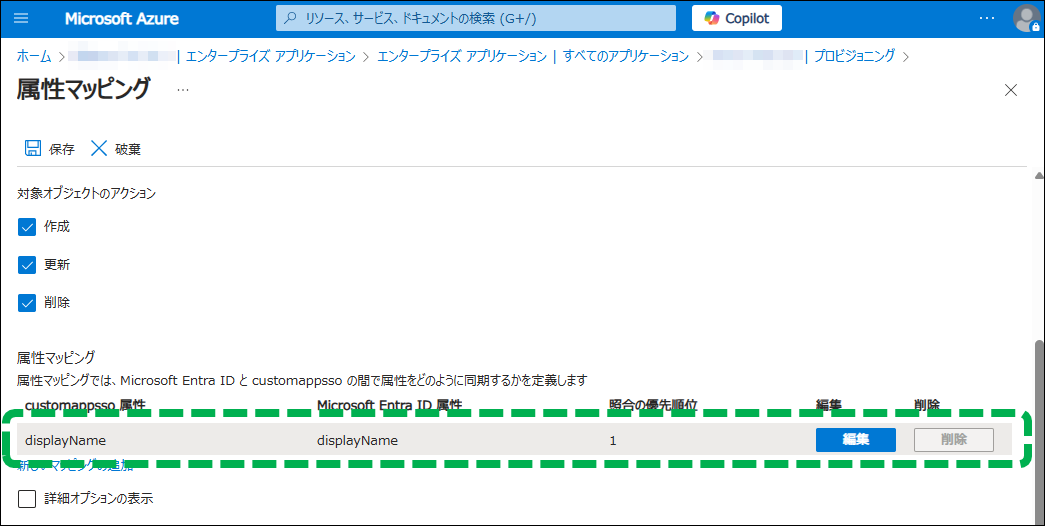
Task: Open the first エンタープライズ アプリケーション breadcrumb
Action: coord(271,56)
